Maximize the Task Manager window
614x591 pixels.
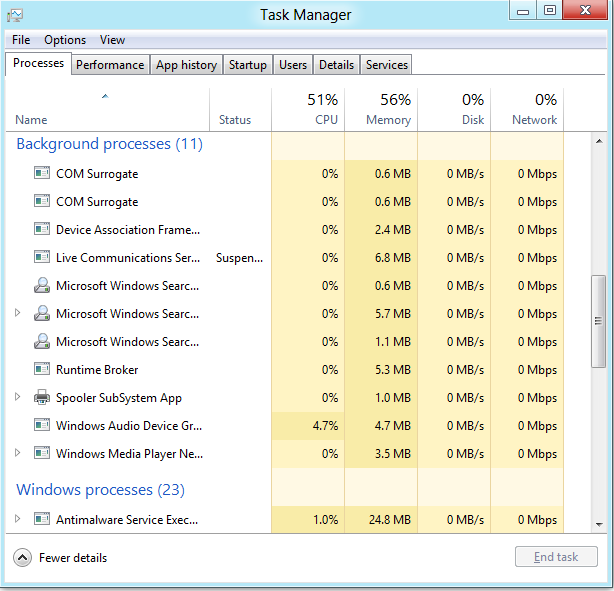549,10
